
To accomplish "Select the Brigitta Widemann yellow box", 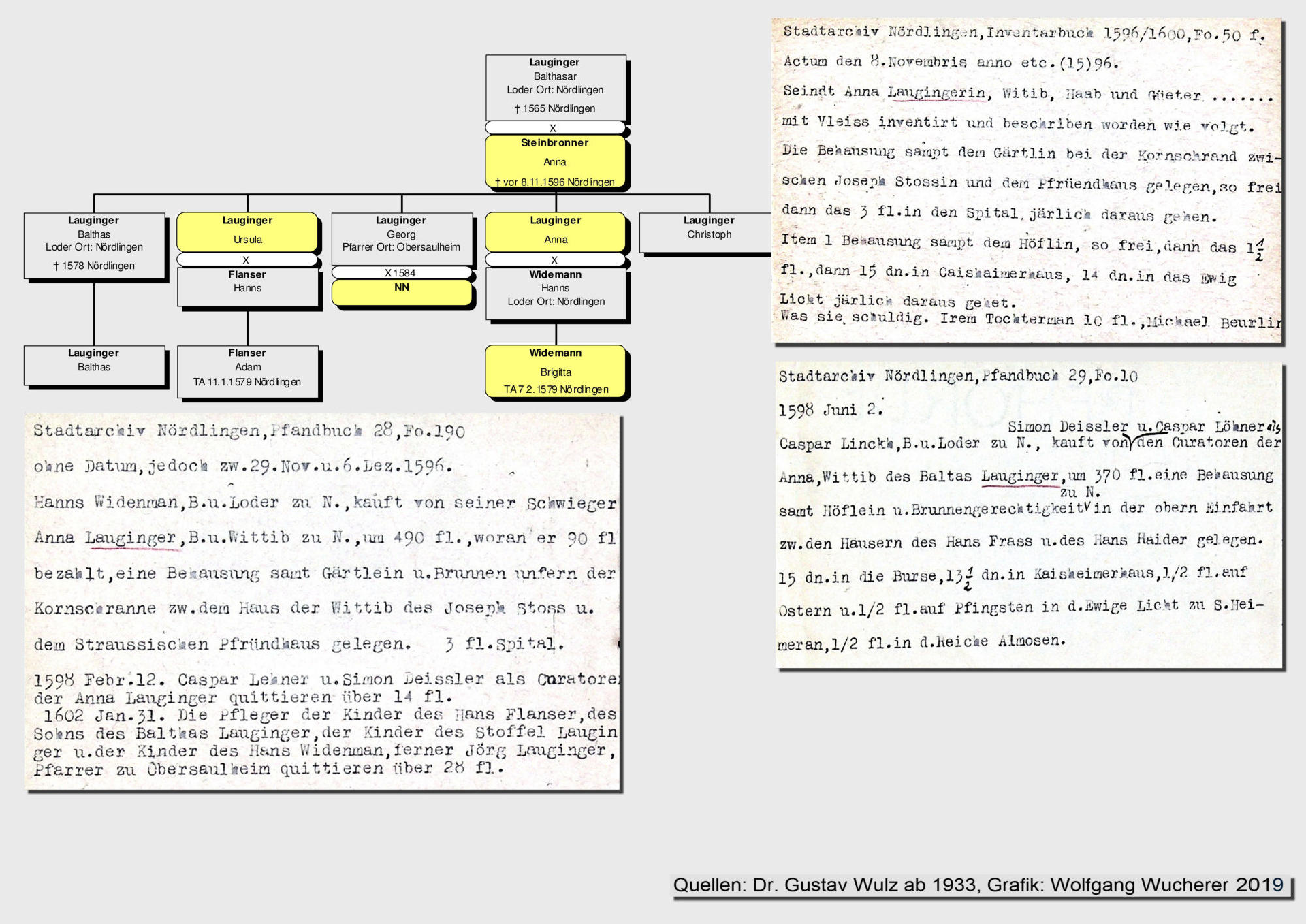I will tap(556, 371).
